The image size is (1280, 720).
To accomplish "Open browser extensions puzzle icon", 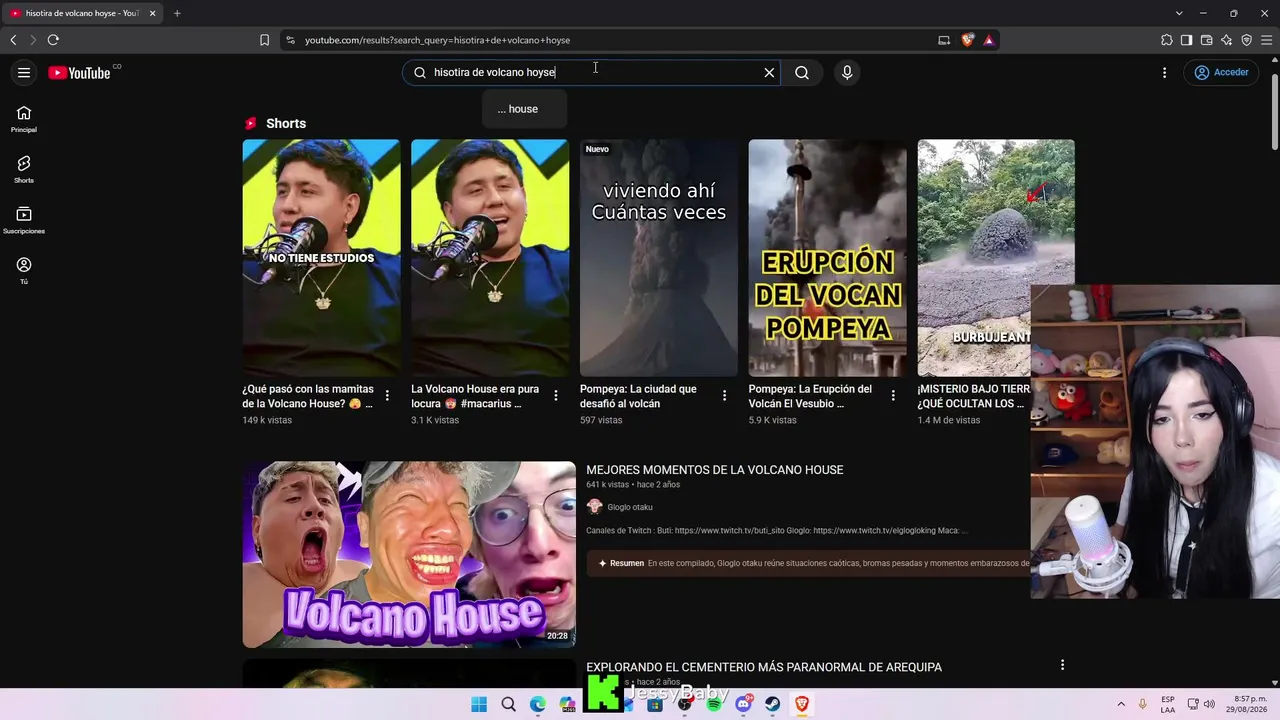I will click(1167, 40).
